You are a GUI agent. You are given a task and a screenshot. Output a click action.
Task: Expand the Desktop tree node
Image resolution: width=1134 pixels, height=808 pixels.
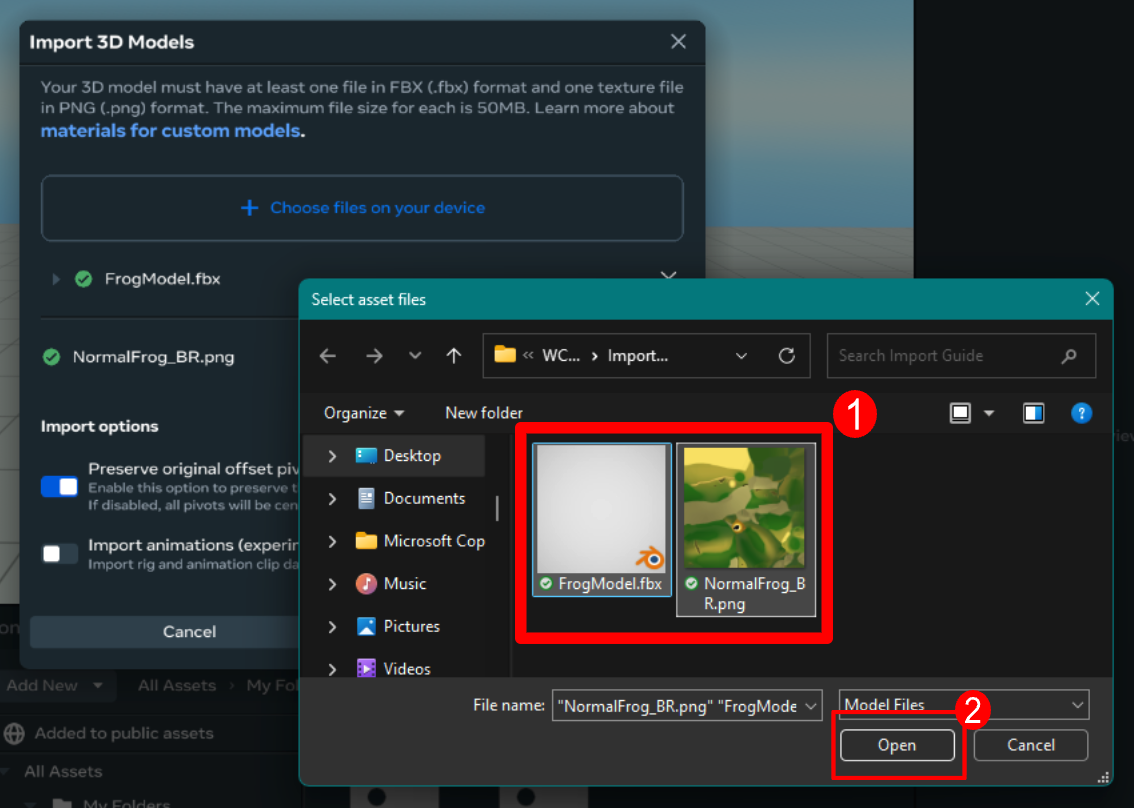(x=332, y=456)
